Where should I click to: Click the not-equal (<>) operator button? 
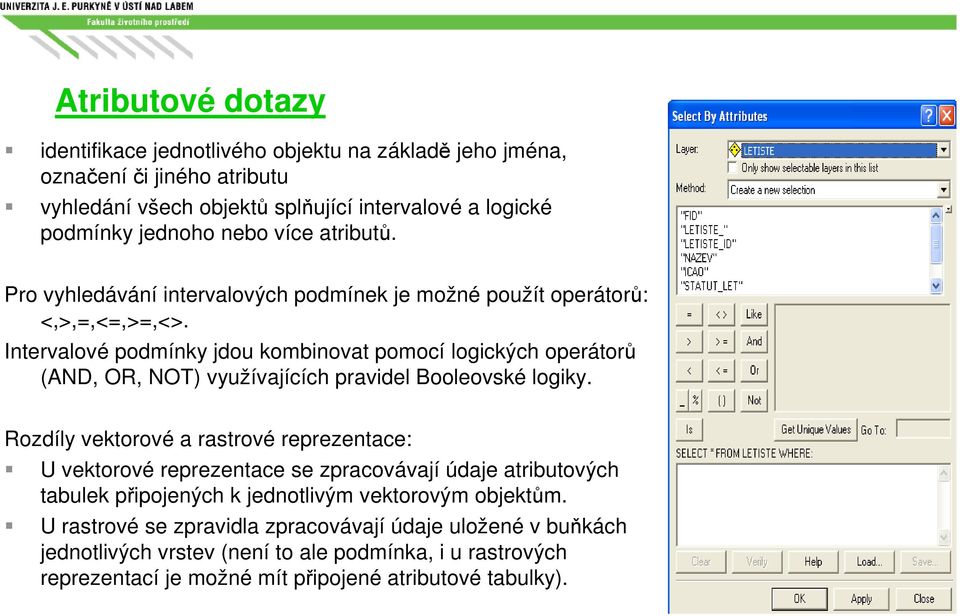(x=721, y=315)
